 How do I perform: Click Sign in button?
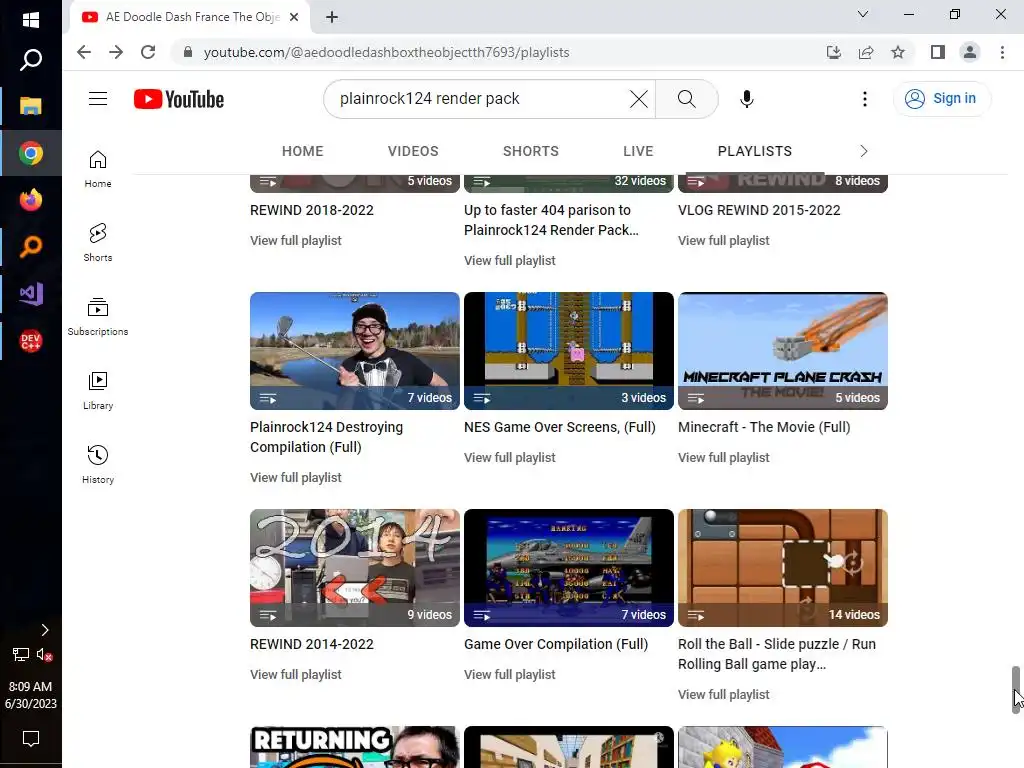click(941, 99)
